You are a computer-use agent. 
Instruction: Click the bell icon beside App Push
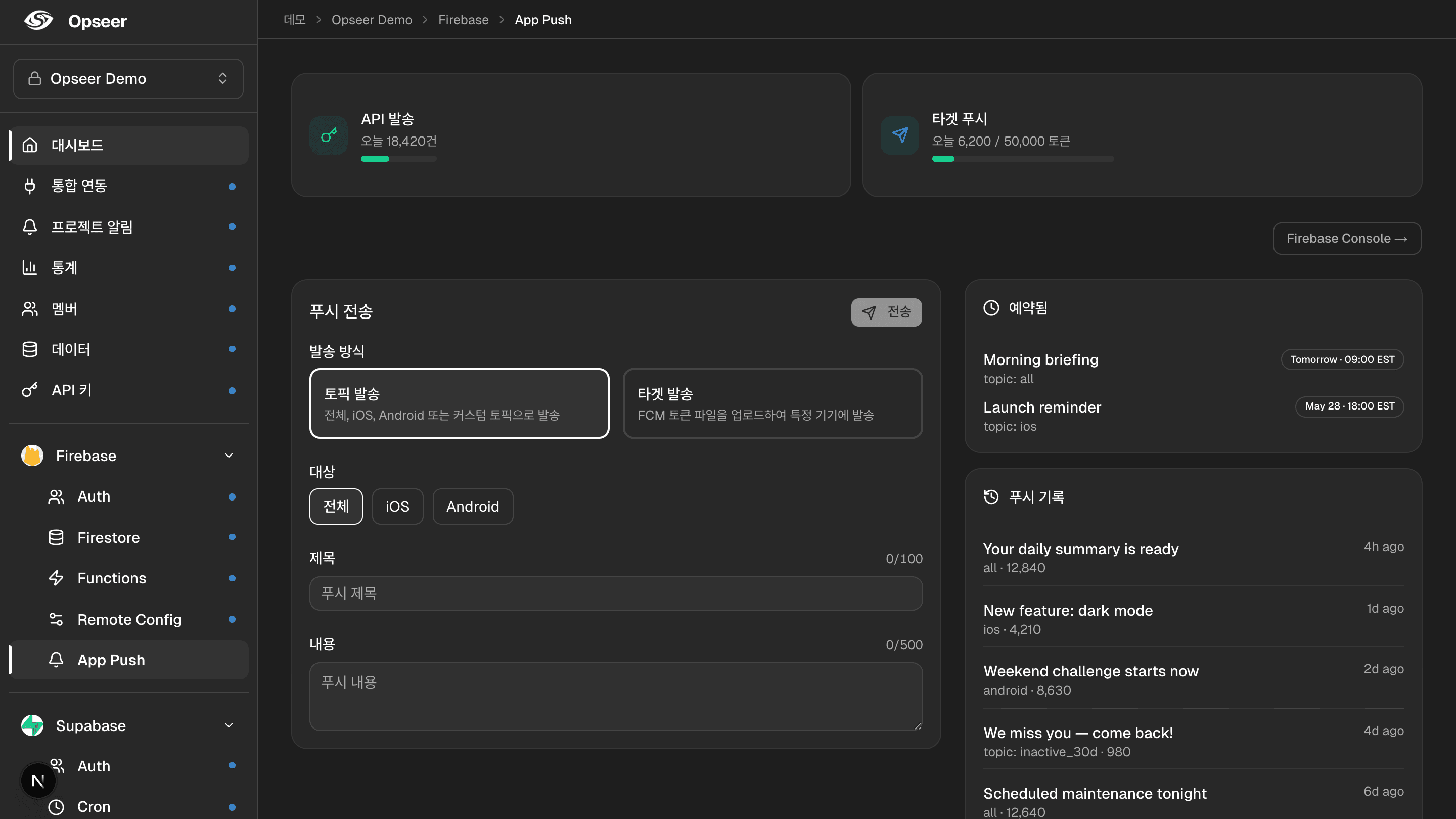[56, 660]
